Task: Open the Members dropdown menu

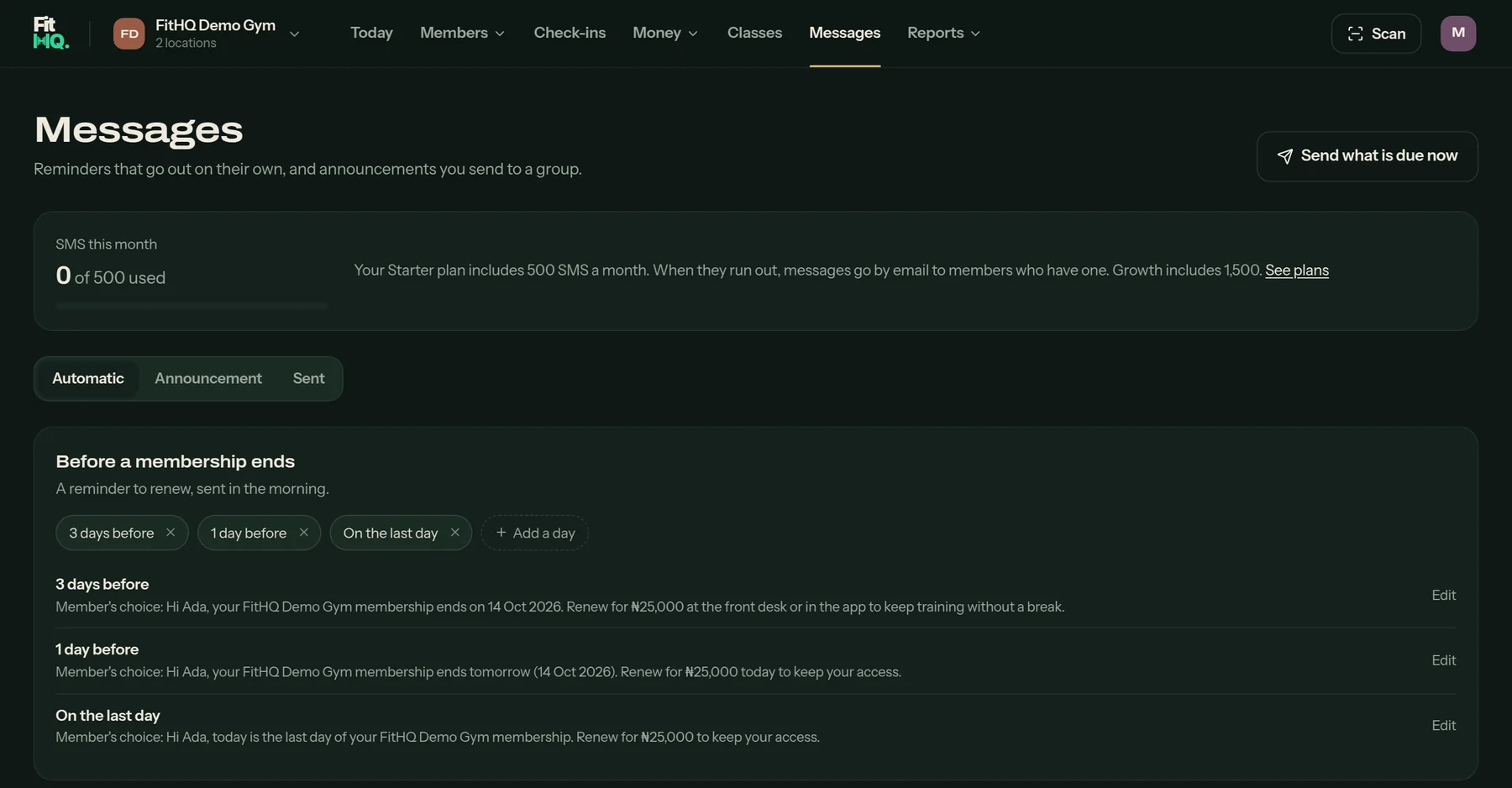Action: [463, 33]
